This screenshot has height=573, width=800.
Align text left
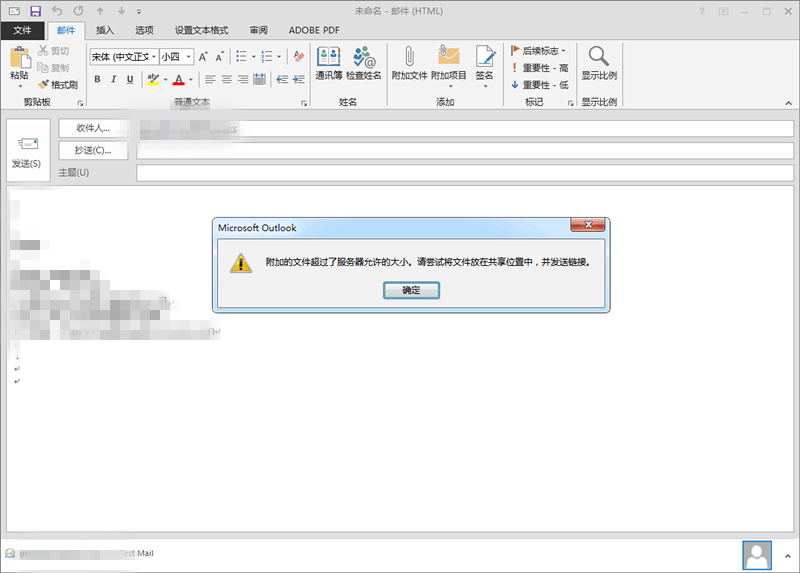pos(210,79)
